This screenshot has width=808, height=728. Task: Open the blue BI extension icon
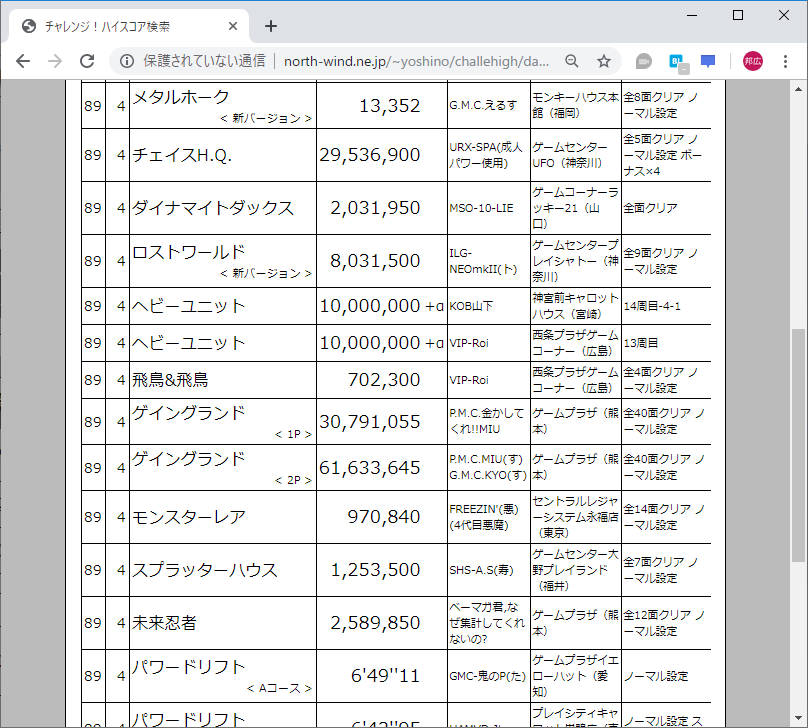click(679, 62)
